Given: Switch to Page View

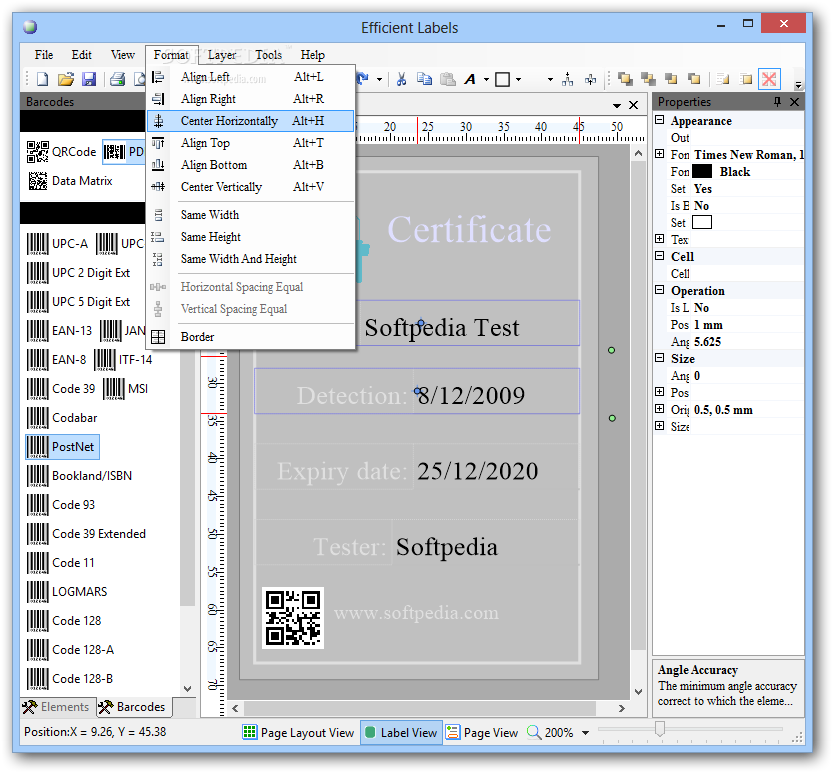Looking at the screenshot, I should (x=482, y=733).
